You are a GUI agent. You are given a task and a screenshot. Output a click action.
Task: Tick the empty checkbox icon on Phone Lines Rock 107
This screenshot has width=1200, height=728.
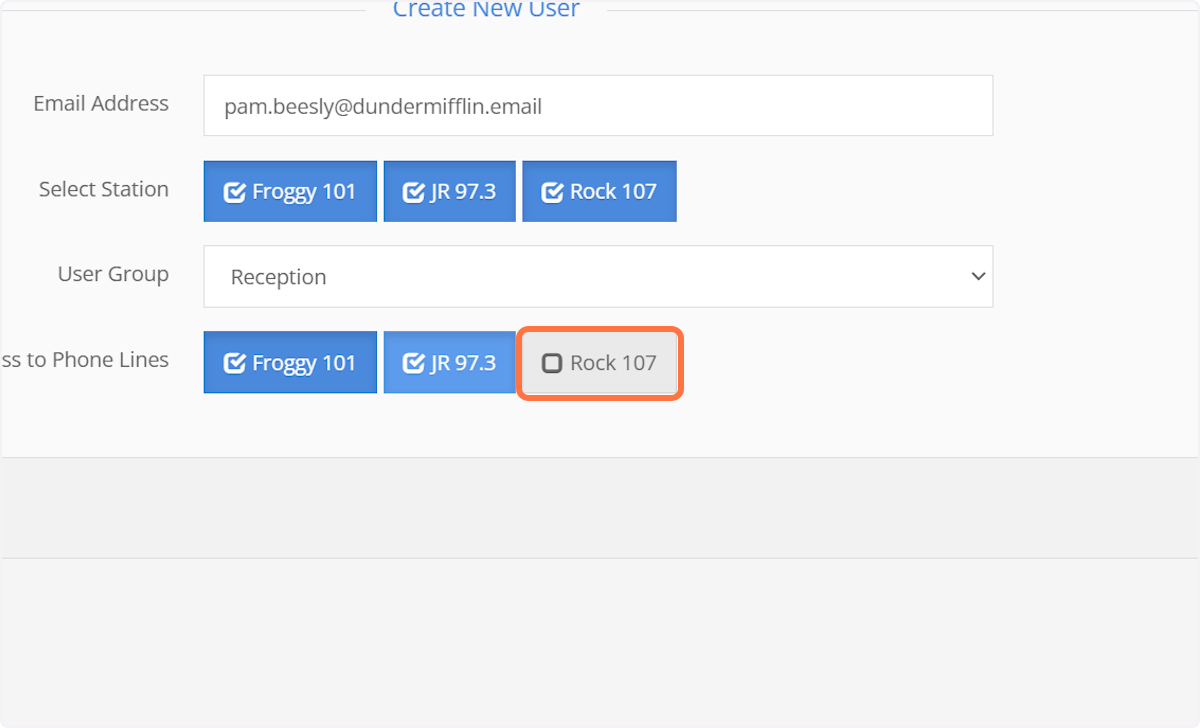(552, 363)
